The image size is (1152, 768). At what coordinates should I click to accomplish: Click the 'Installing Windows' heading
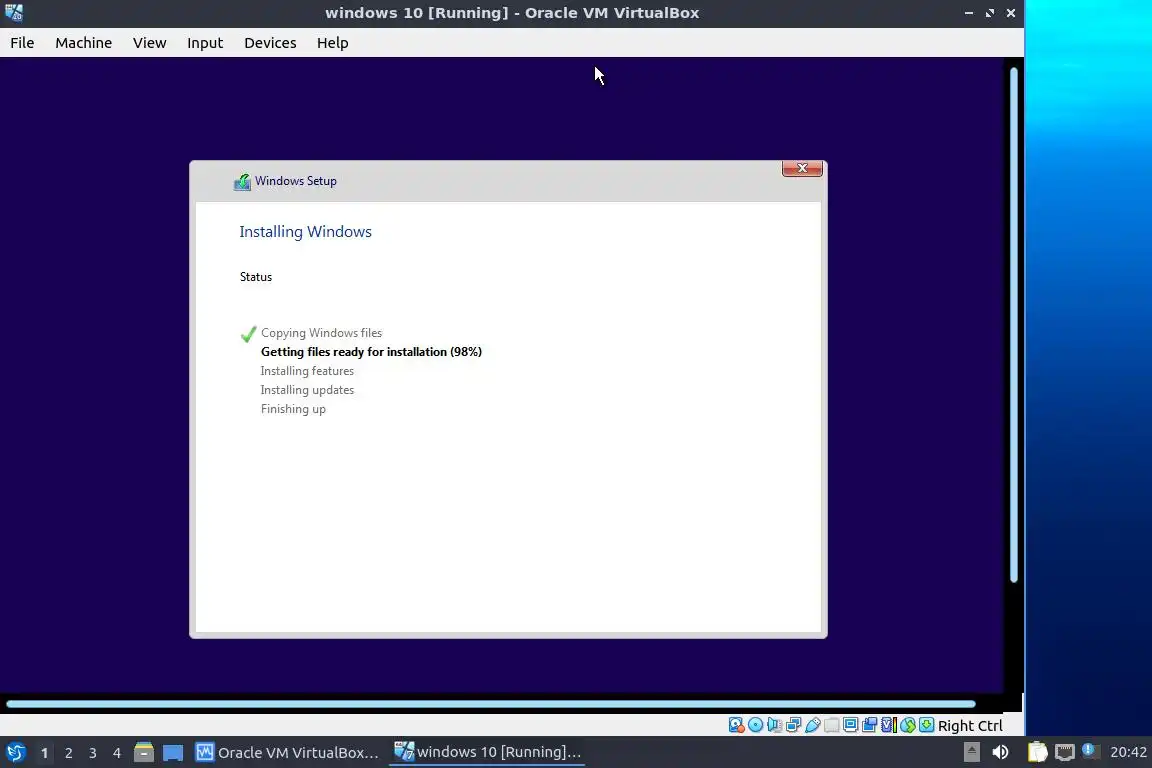point(306,232)
